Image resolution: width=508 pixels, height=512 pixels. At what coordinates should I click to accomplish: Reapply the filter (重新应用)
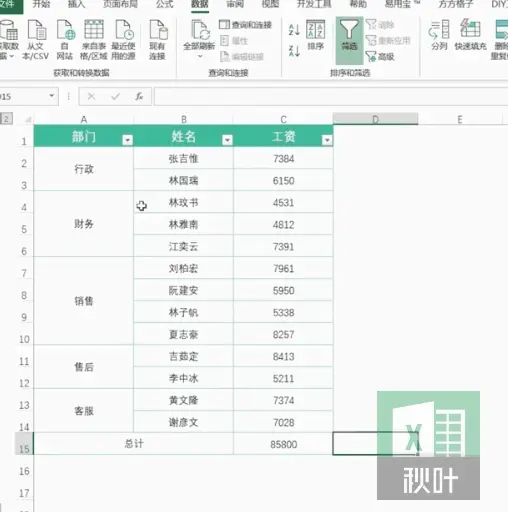click(388, 41)
